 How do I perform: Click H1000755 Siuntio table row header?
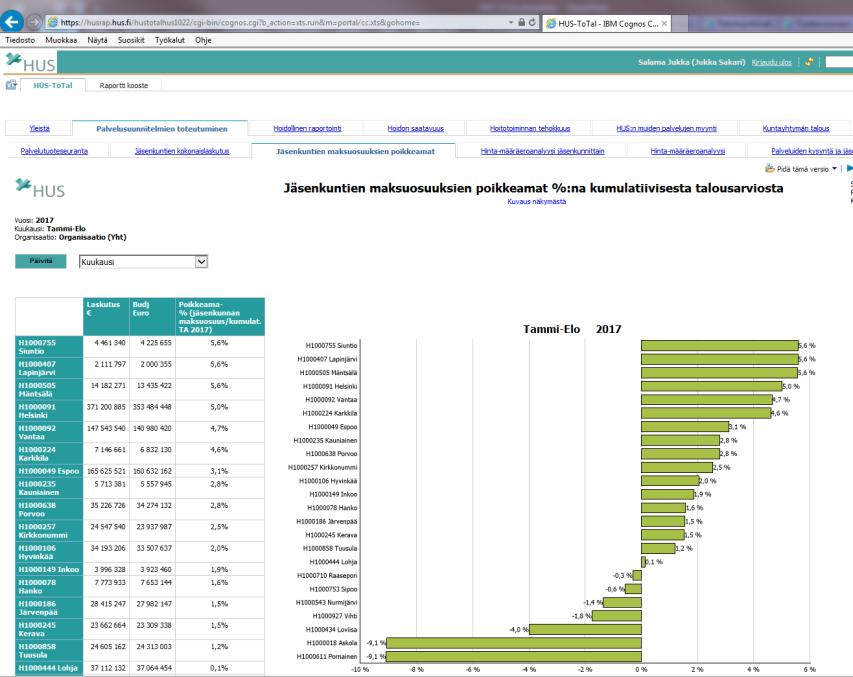[49, 347]
